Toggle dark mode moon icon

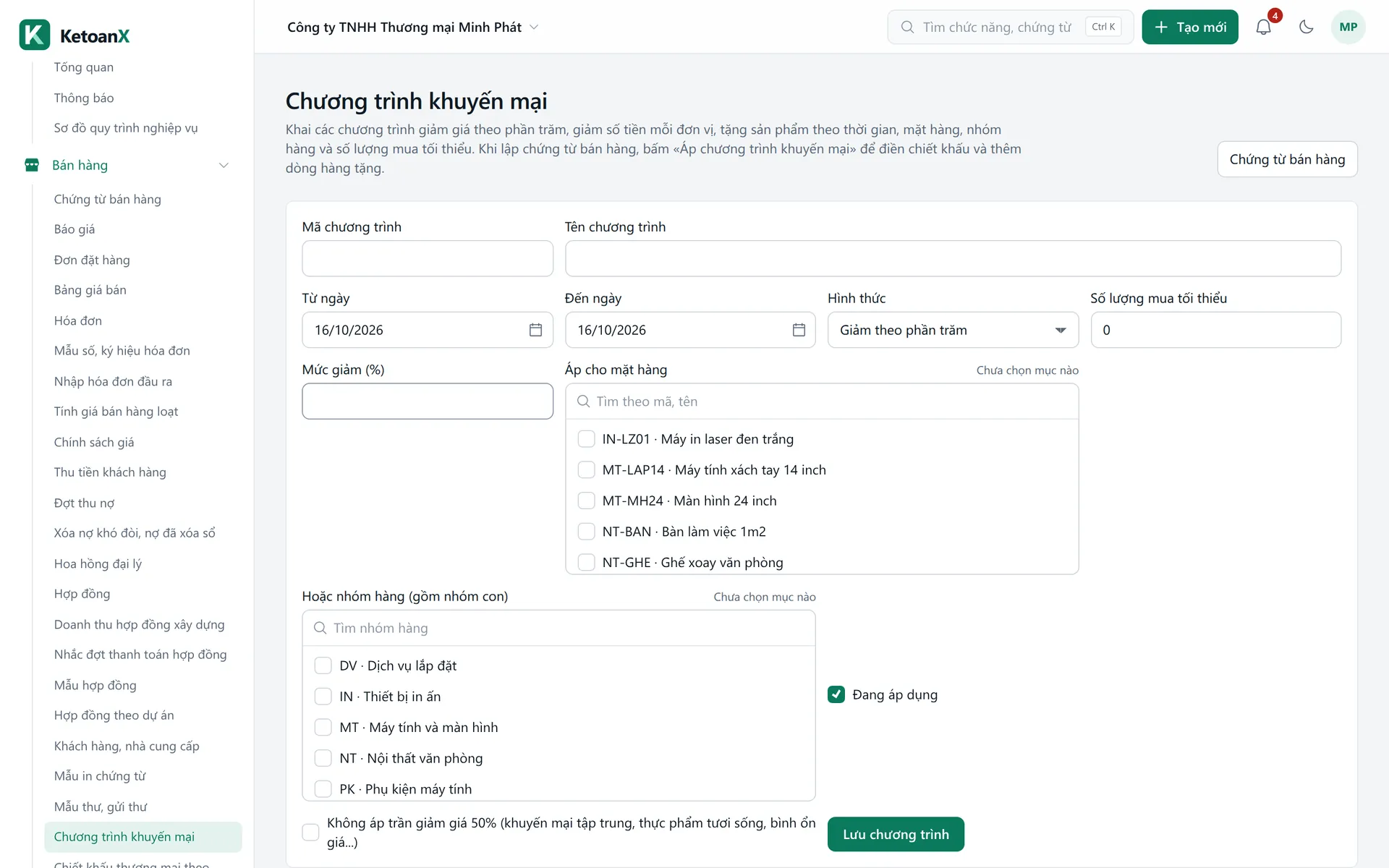tap(1306, 27)
